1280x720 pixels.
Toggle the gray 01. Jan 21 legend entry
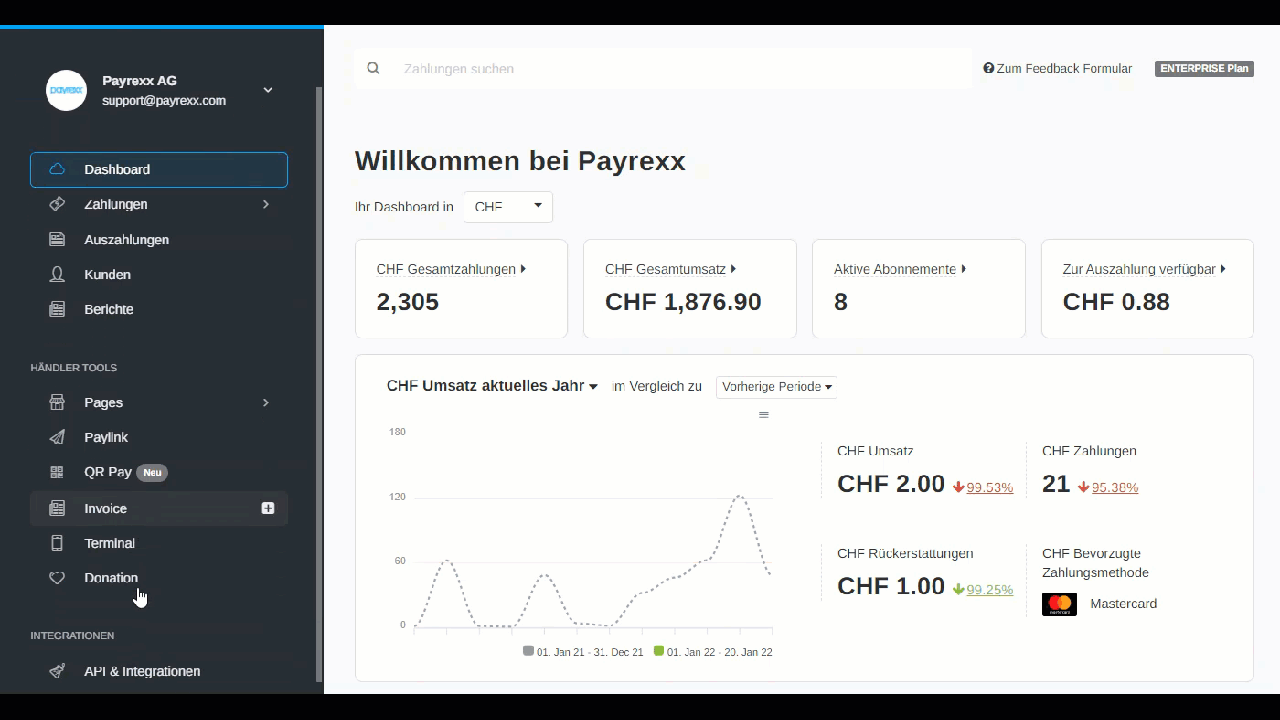[583, 652]
